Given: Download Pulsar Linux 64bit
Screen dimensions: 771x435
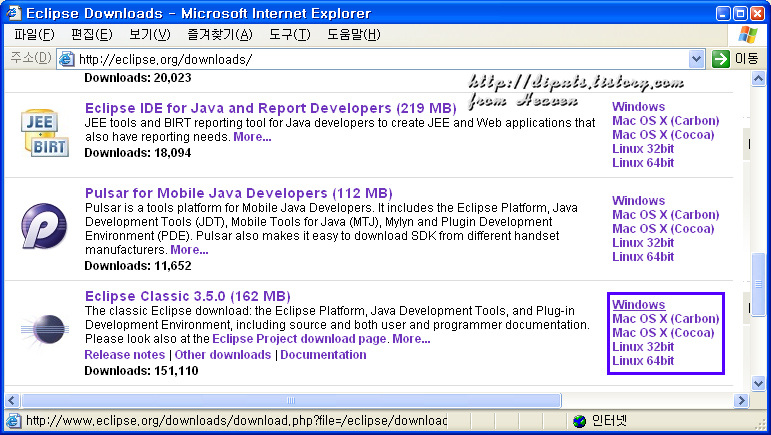Looking at the screenshot, I should click(643, 257).
